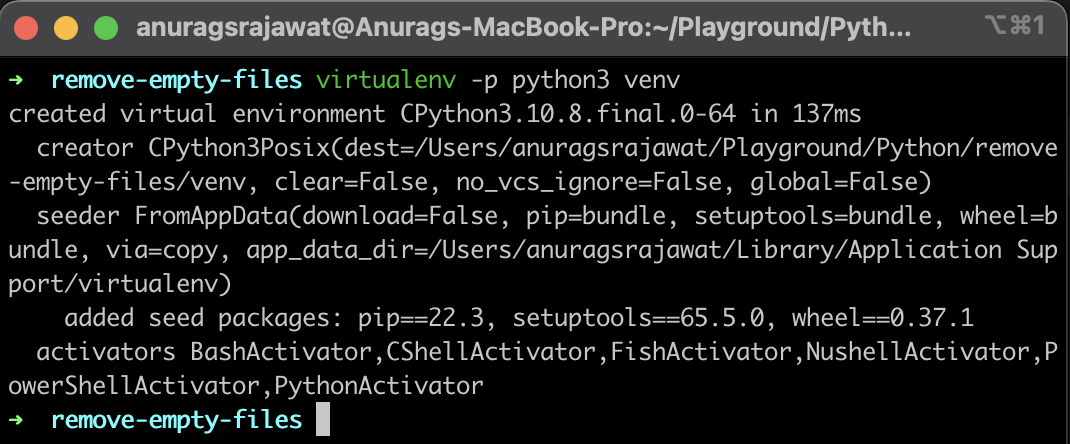
Task: Click the 'venv' argument in command
Action: point(652,80)
